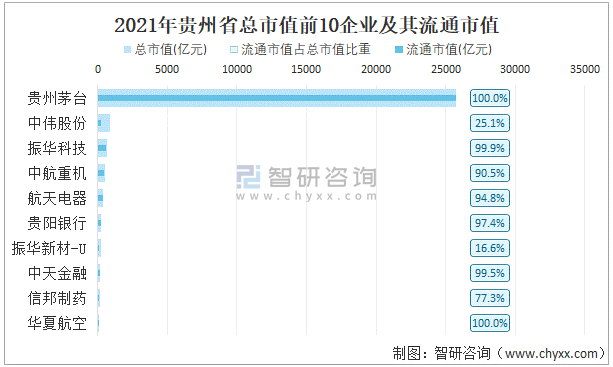Click the 77.3% label for 信邦制药
The image size is (613, 367).
click(x=490, y=298)
